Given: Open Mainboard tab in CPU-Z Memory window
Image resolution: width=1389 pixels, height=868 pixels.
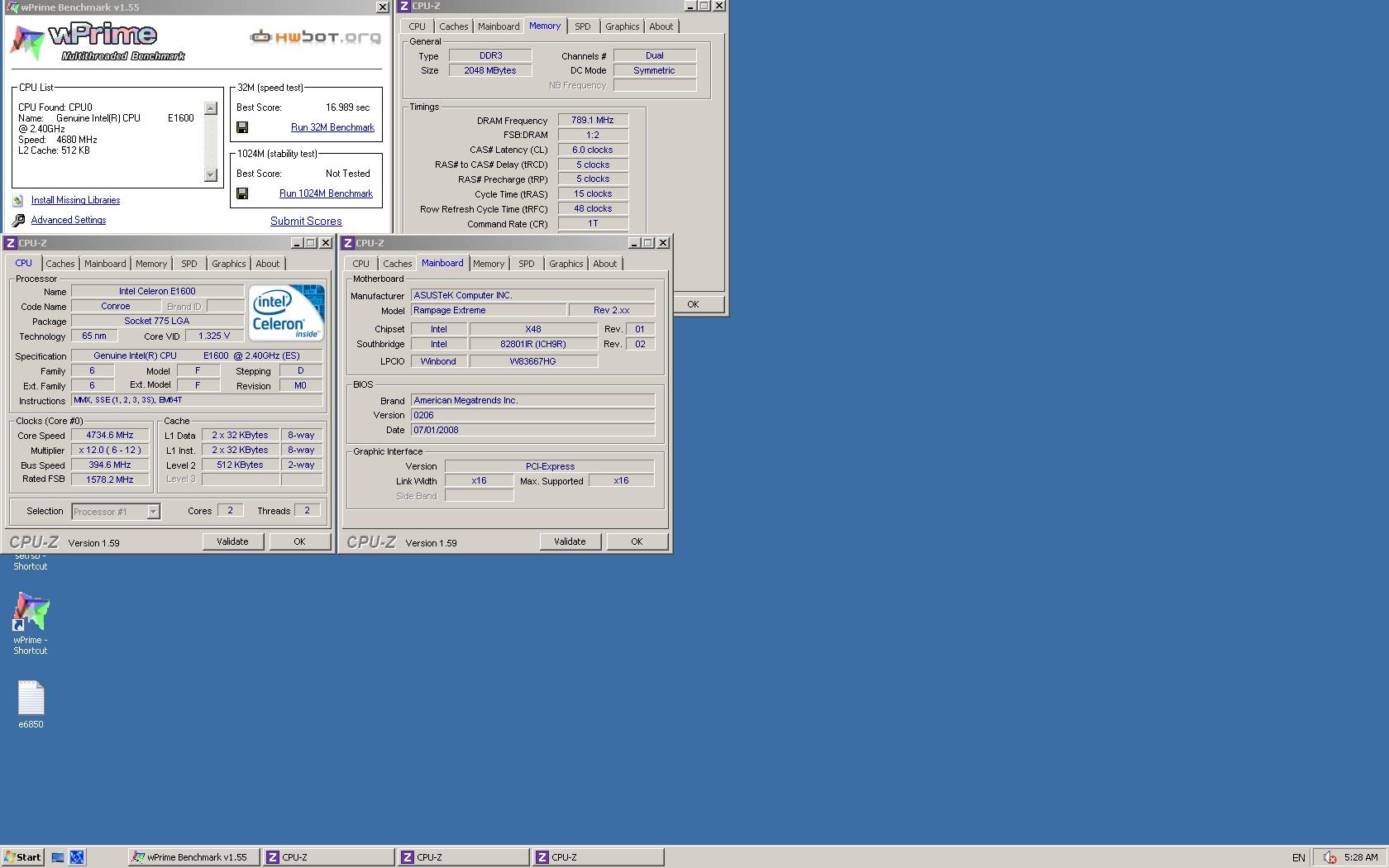Looking at the screenshot, I should pos(499,26).
